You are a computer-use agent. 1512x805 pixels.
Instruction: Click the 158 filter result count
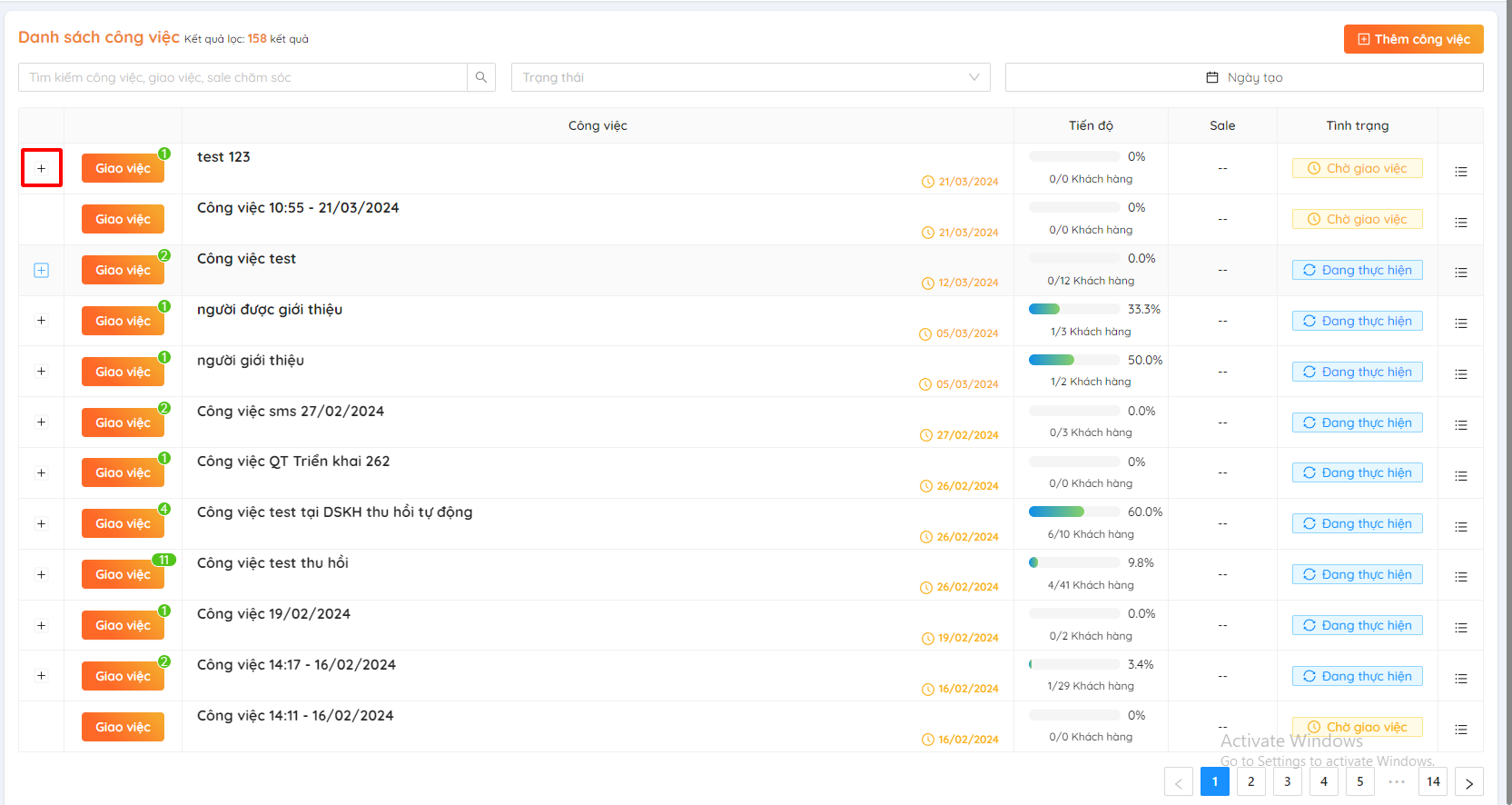tap(257, 39)
